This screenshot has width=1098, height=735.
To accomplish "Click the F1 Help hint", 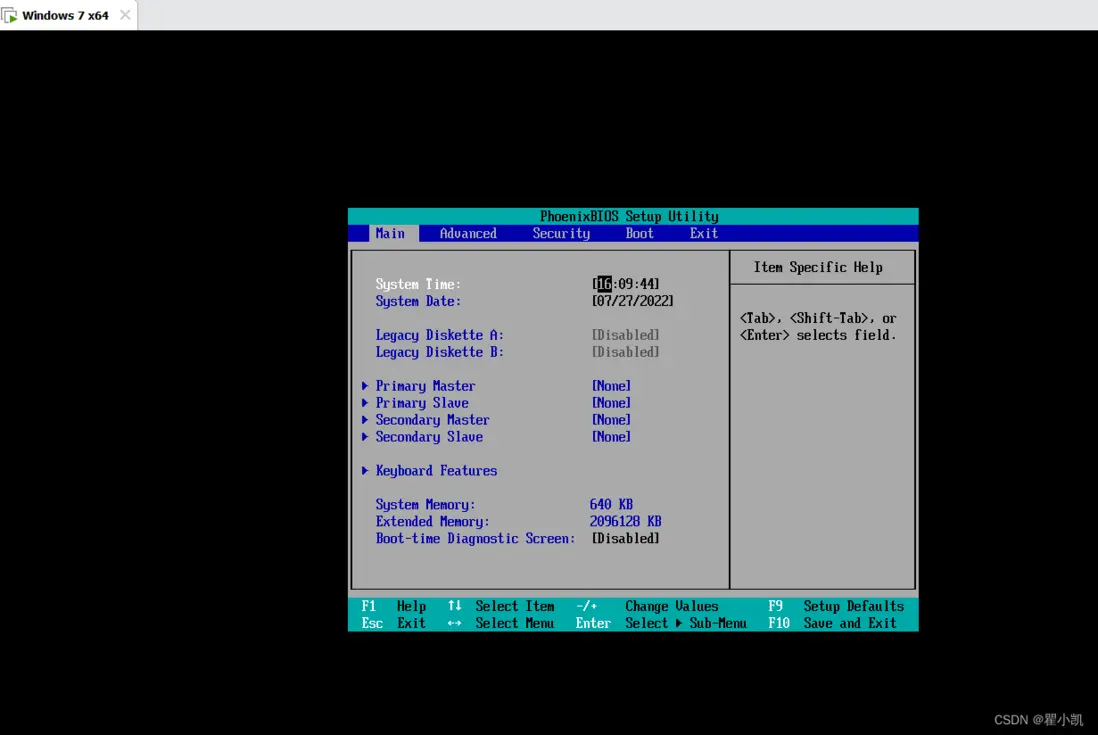I will click(394, 606).
